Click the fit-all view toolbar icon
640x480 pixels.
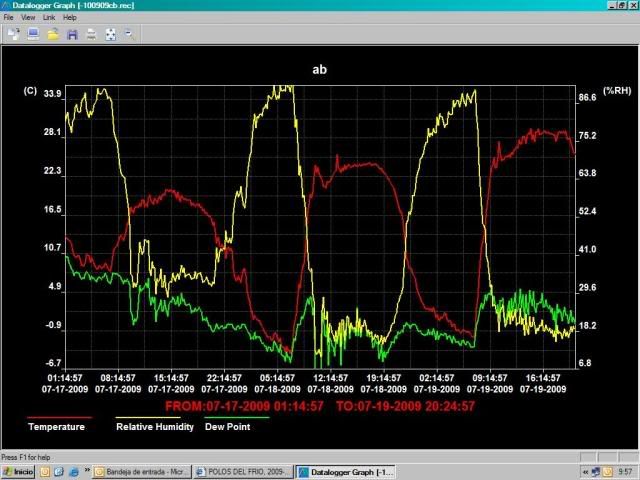tap(111, 34)
